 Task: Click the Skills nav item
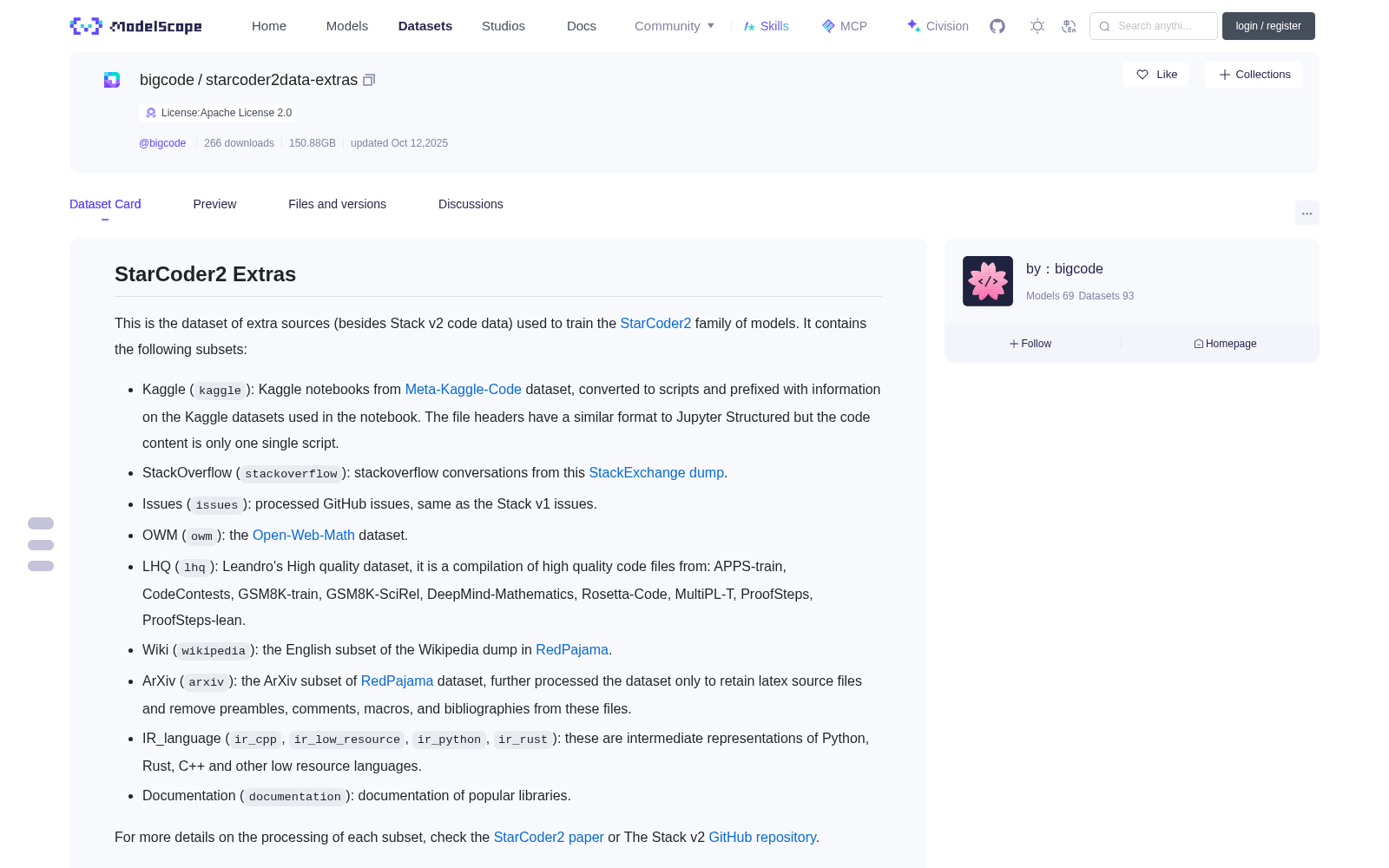pos(766,26)
